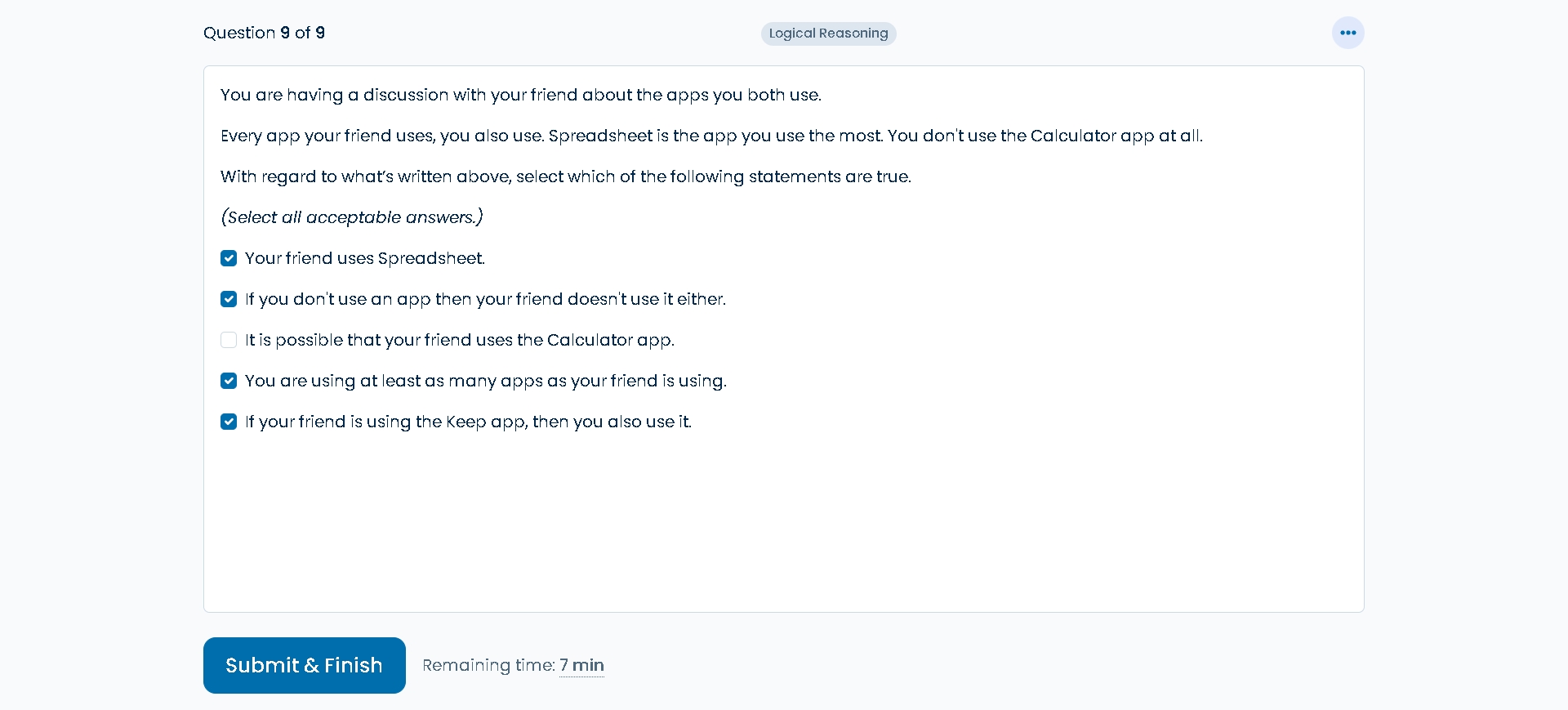The width and height of the screenshot is (1568, 710).
Task: Click the 'Remaining time:' label
Action: click(x=488, y=665)
